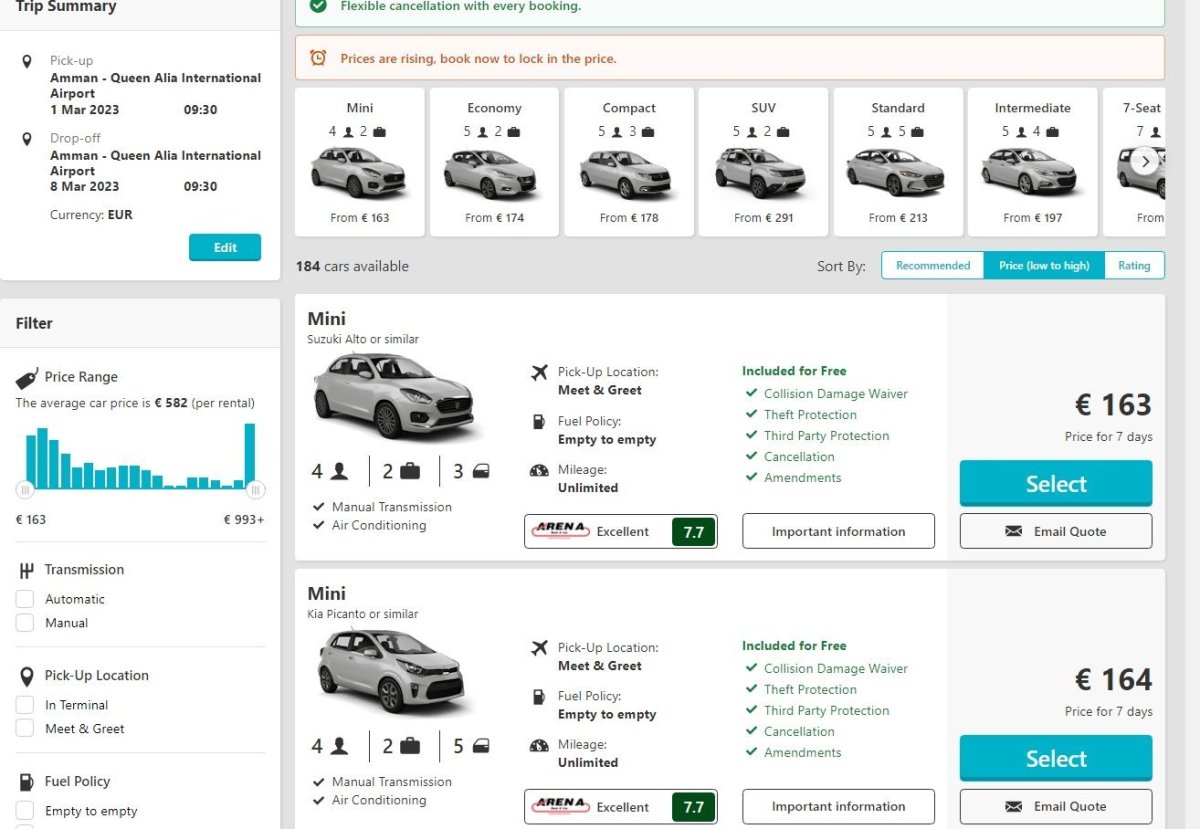Tick the In Terminal pick-up checkbox
This screenshot has width=1200, height=829.
pos(25,705)
